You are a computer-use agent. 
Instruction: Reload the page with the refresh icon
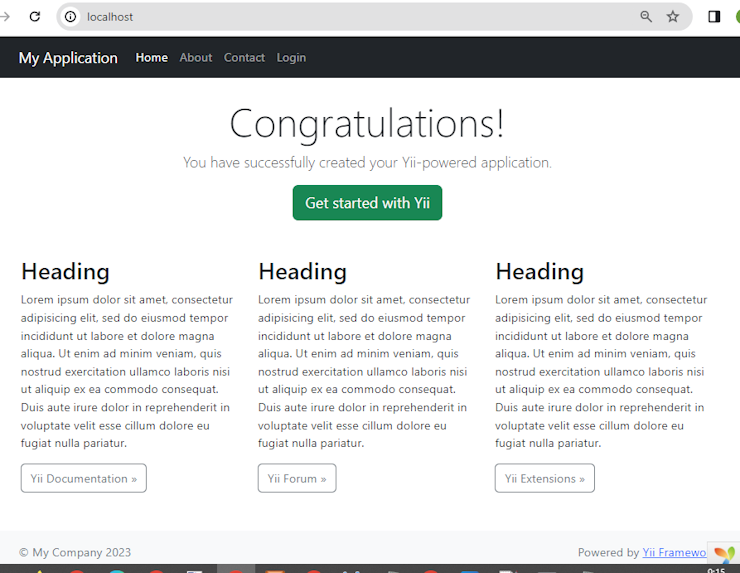(x=34, y=17)
